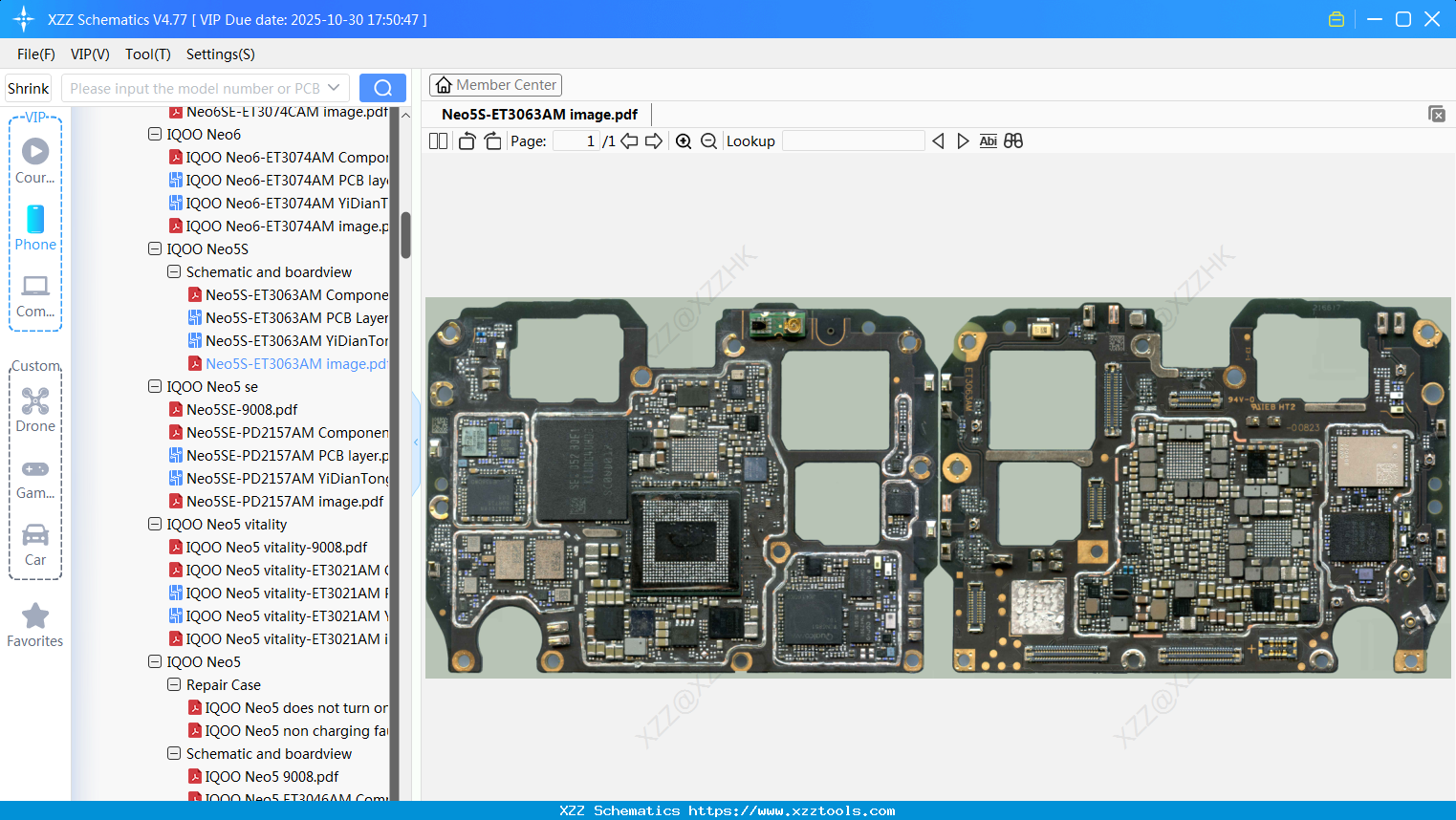1456x820 pixels.
Task: Toggle the Abi match-text search option
Action: coord(988,141)
